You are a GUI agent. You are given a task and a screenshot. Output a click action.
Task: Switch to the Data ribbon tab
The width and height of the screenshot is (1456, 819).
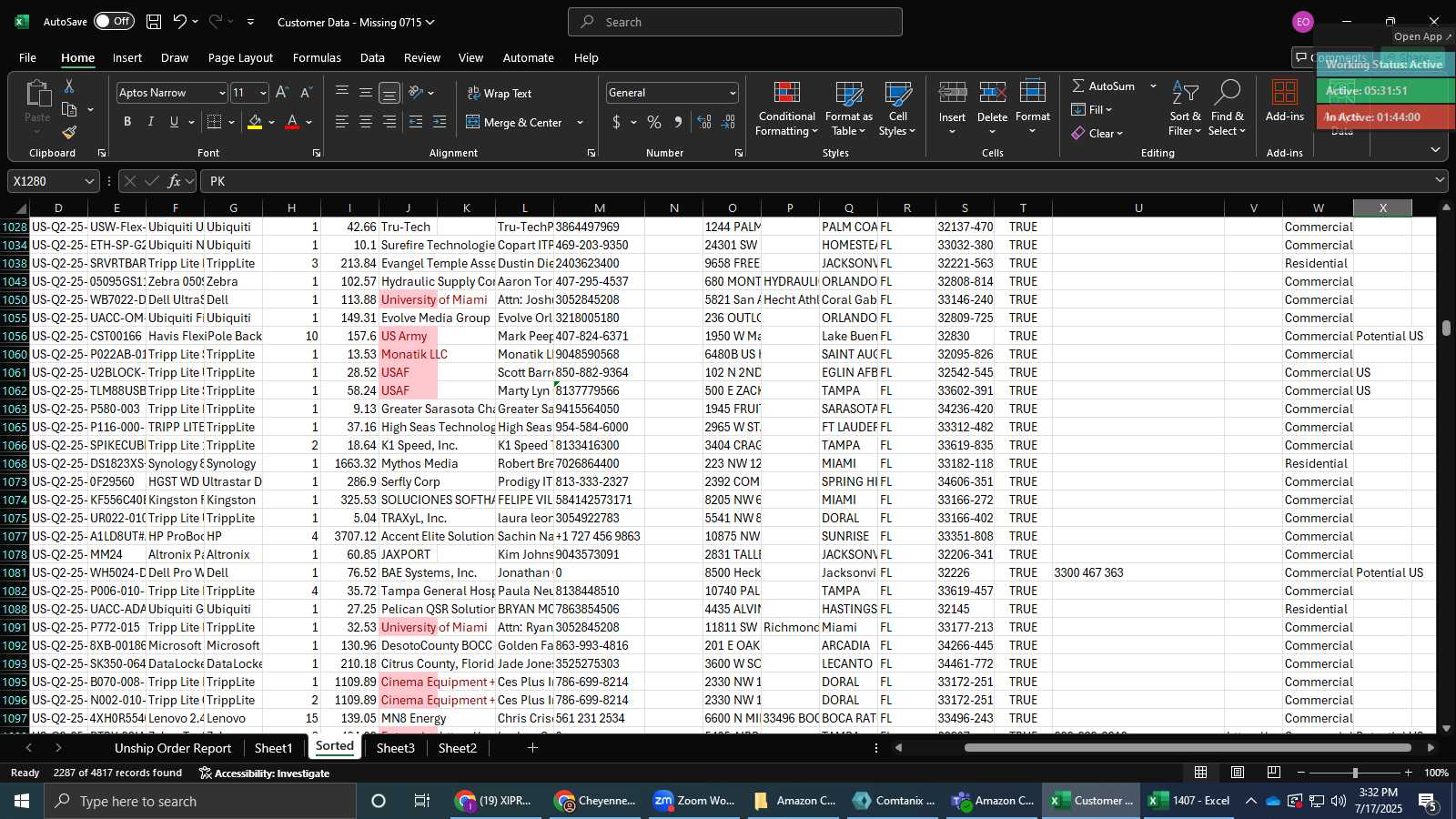coord(372,57)
